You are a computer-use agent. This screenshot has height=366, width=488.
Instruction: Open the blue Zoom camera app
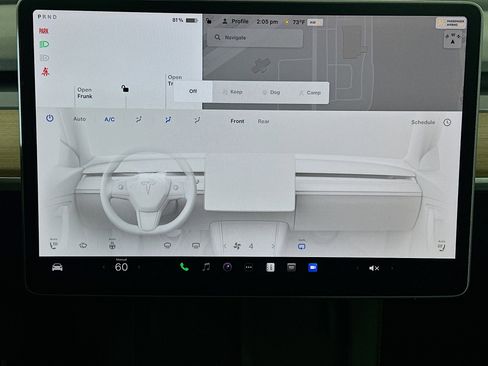point(313,268)
